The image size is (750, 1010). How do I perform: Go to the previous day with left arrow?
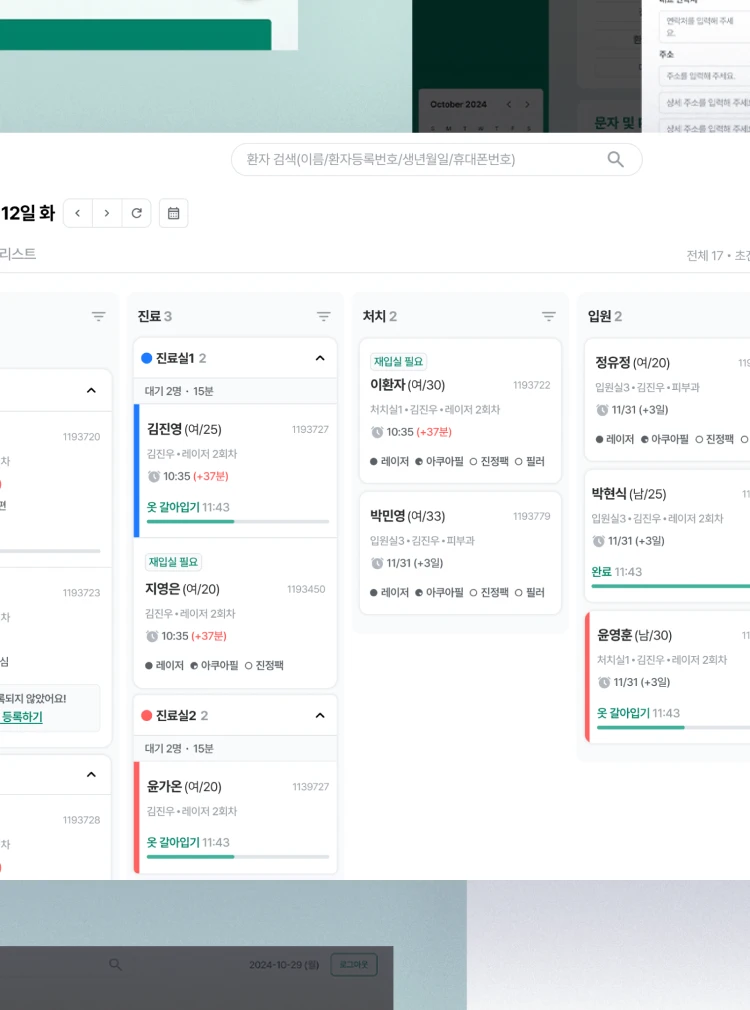point(78,213)
